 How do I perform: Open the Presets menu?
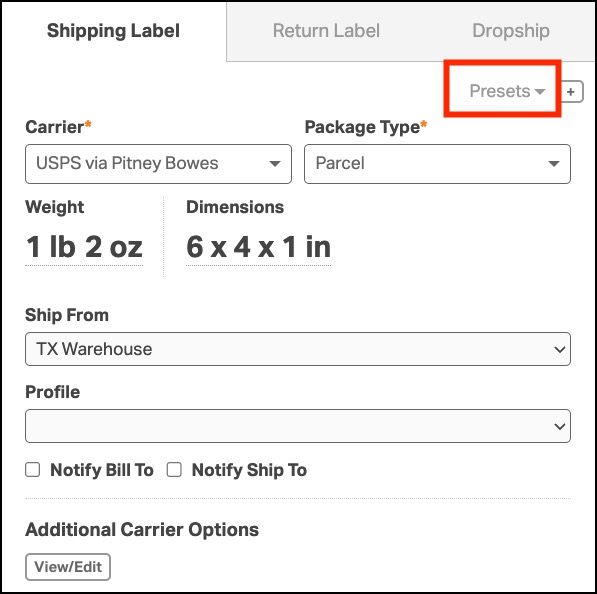pos(507,91)
